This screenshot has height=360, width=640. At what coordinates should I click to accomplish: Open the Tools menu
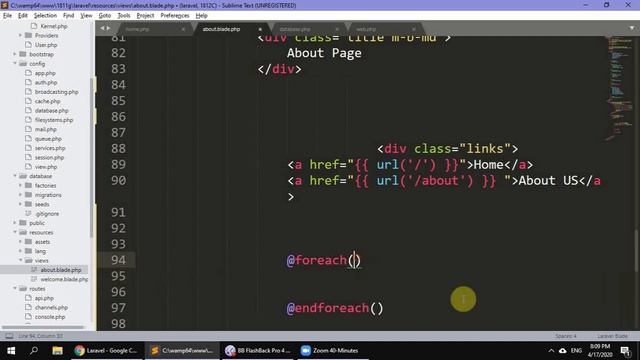[124, 16]
